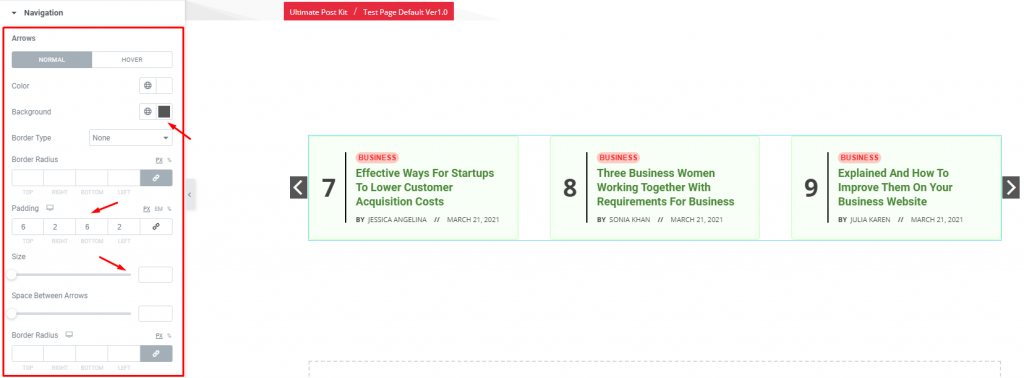
Task: Click the responsive device icon beside Padding
Action: tap(50, 208)
